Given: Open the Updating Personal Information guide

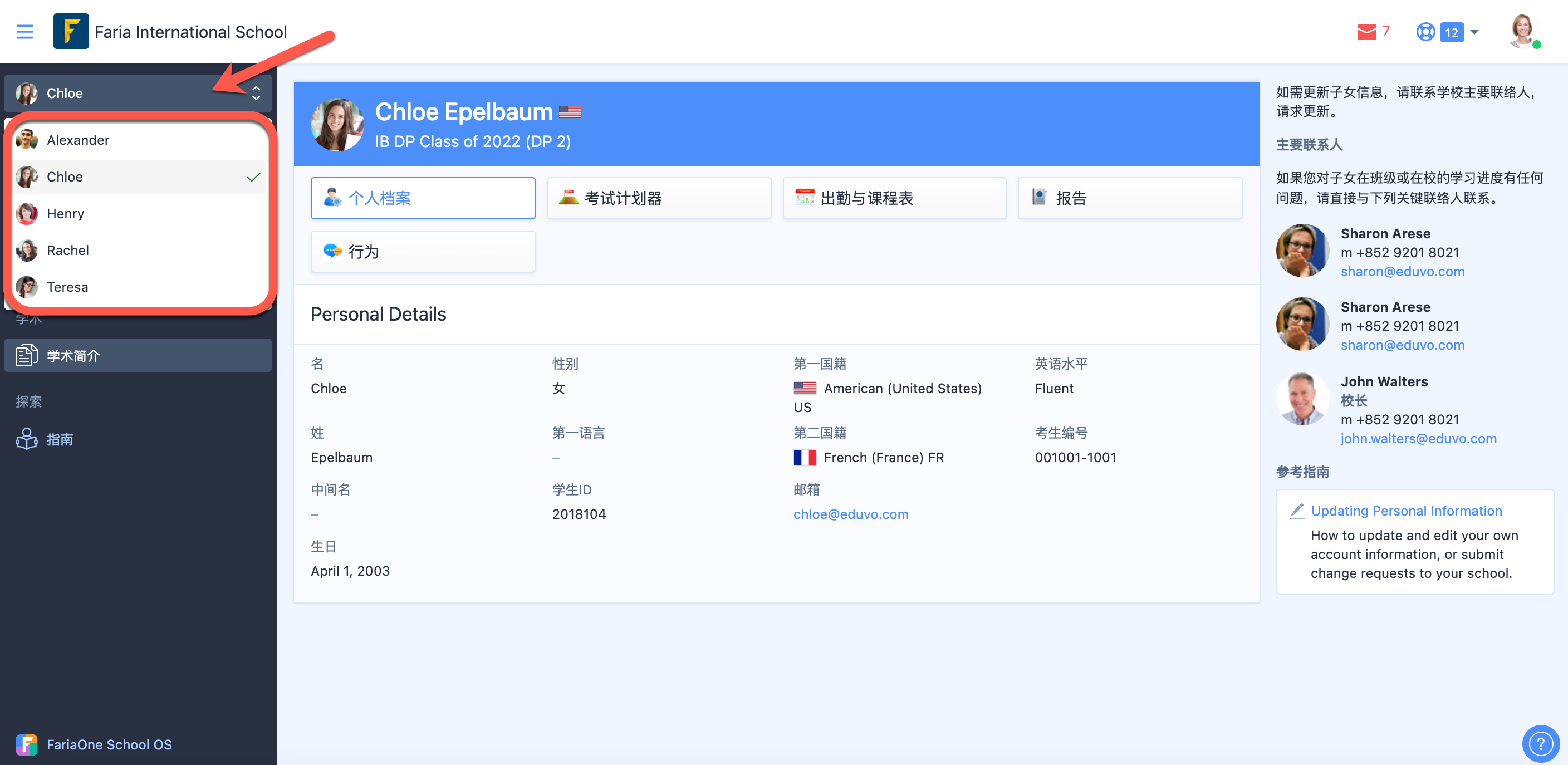Looking at the screenshot, I should (x=1406, y=511).
